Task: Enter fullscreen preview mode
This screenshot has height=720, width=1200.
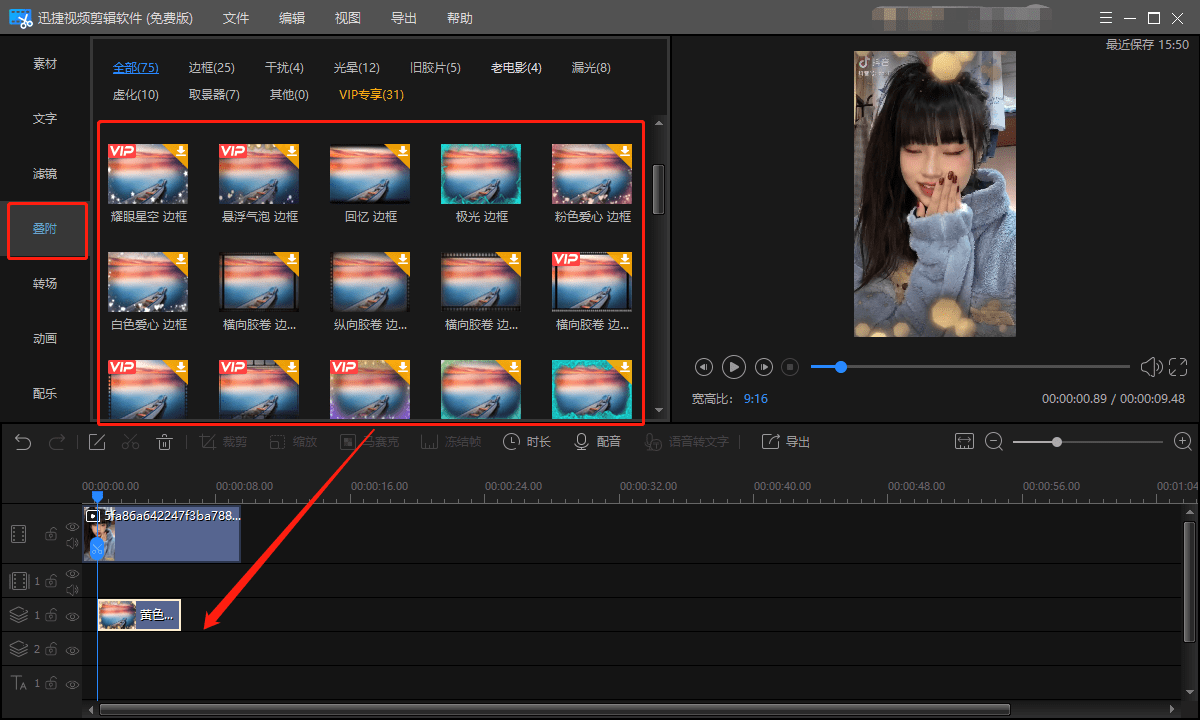Action: click(x=1178, y=367)
